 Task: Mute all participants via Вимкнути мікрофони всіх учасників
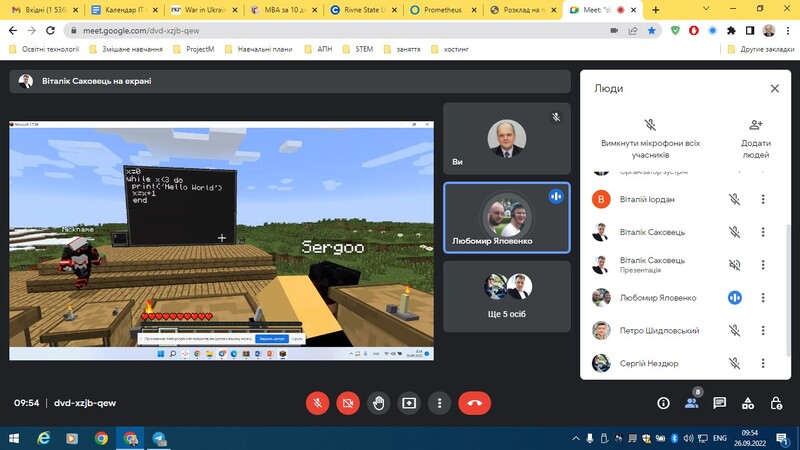click(650, 139)
